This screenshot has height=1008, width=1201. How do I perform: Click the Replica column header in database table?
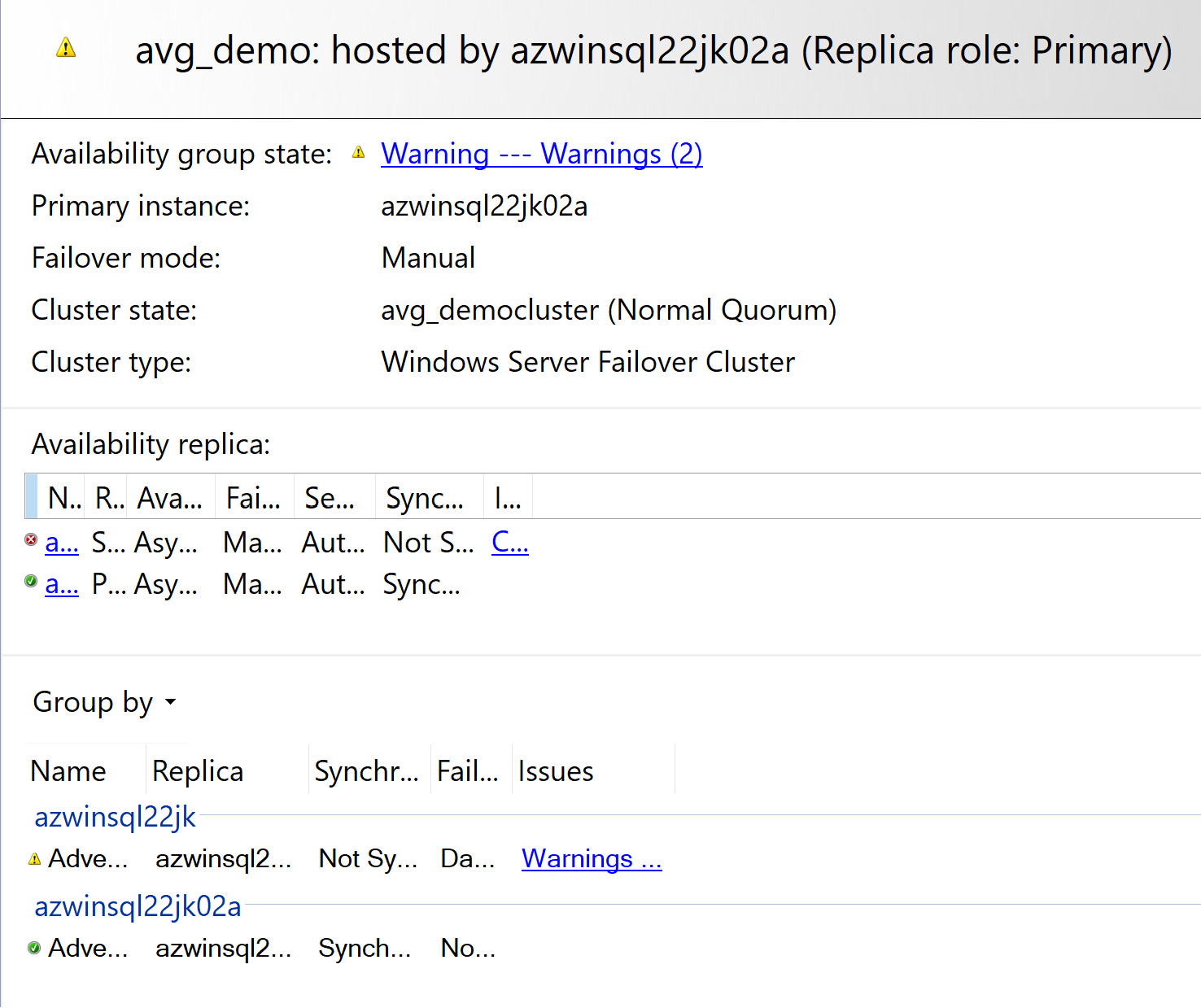(228, 770)
